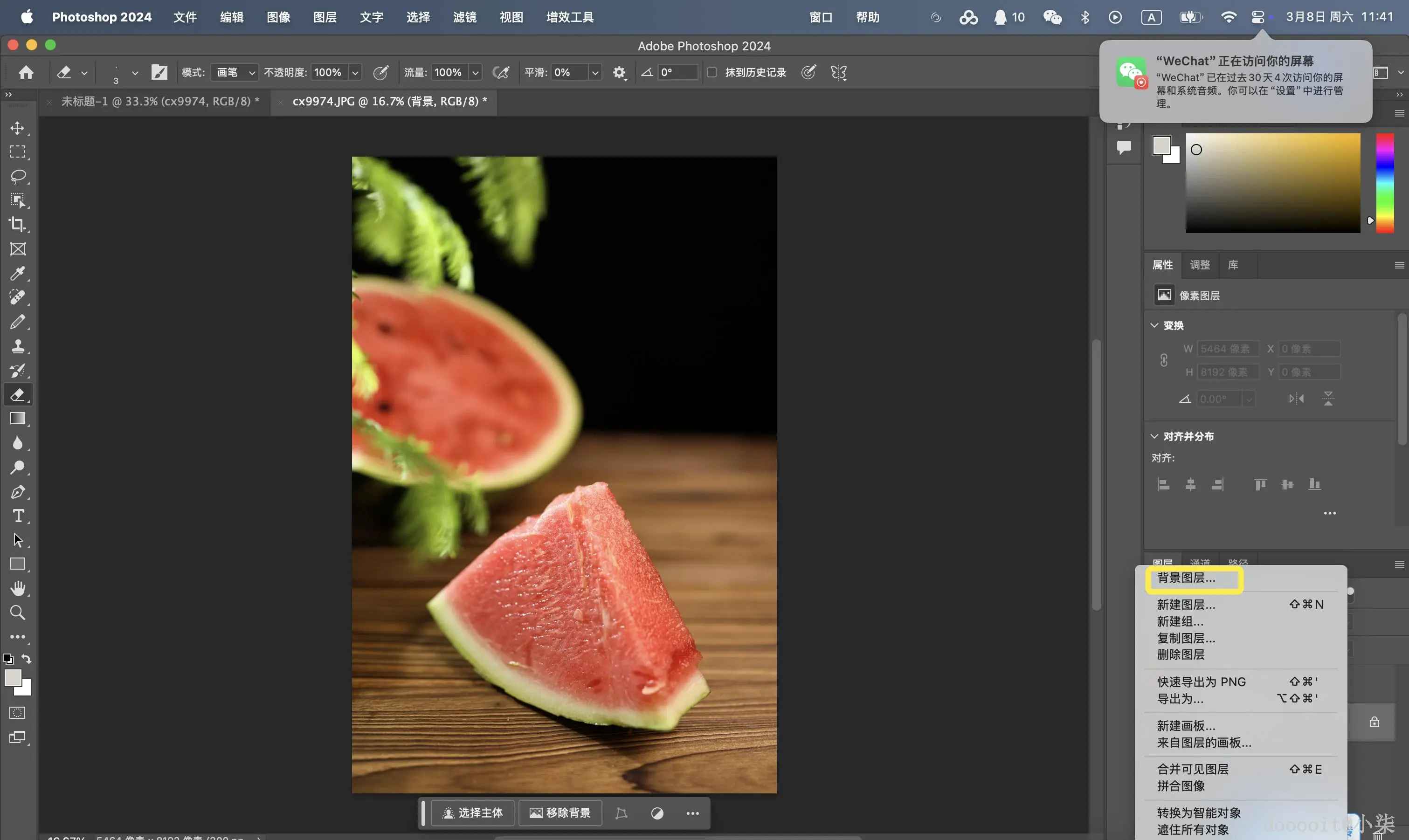Select the Horizontal Type tool

(x=18, y=516)
